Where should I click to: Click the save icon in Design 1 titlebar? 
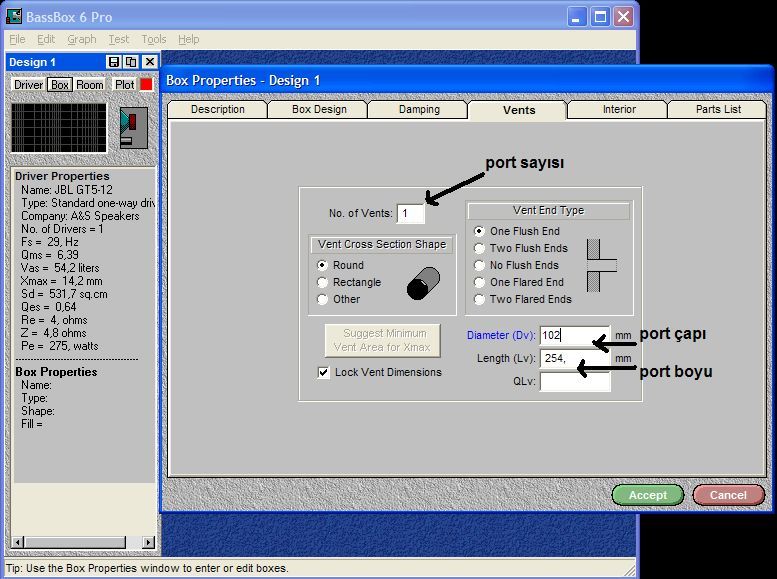click(113, 62)
